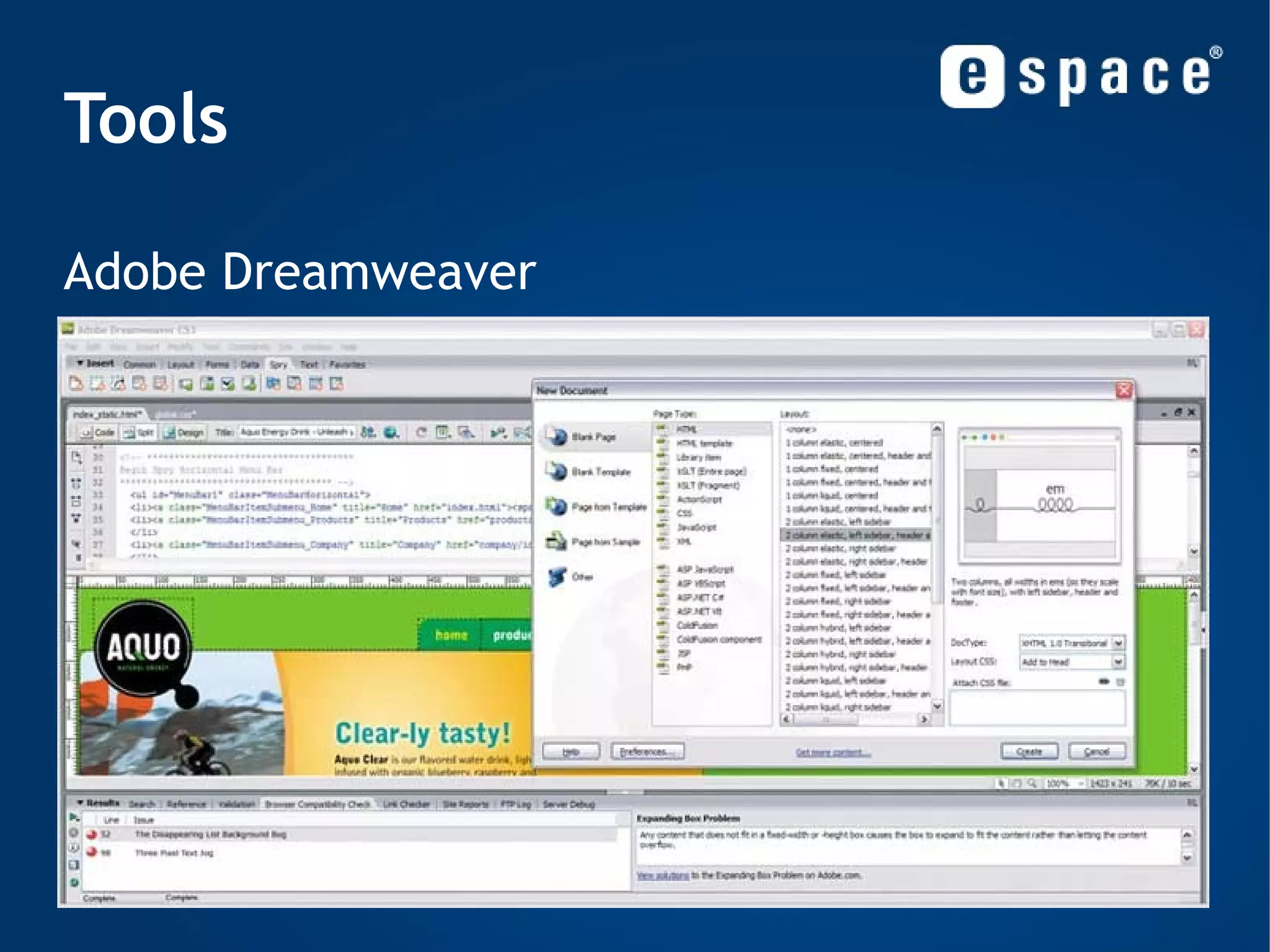
Task: Switch to Design view
Action: click(x=184, y=432)
